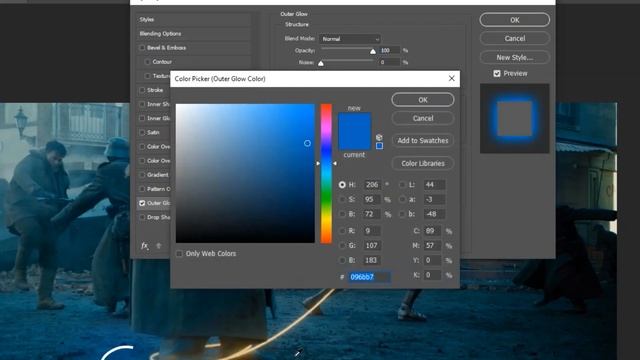This screenshot has height=360, width=640.
Task: Click the color field selection circle
Action: [307, 143]
